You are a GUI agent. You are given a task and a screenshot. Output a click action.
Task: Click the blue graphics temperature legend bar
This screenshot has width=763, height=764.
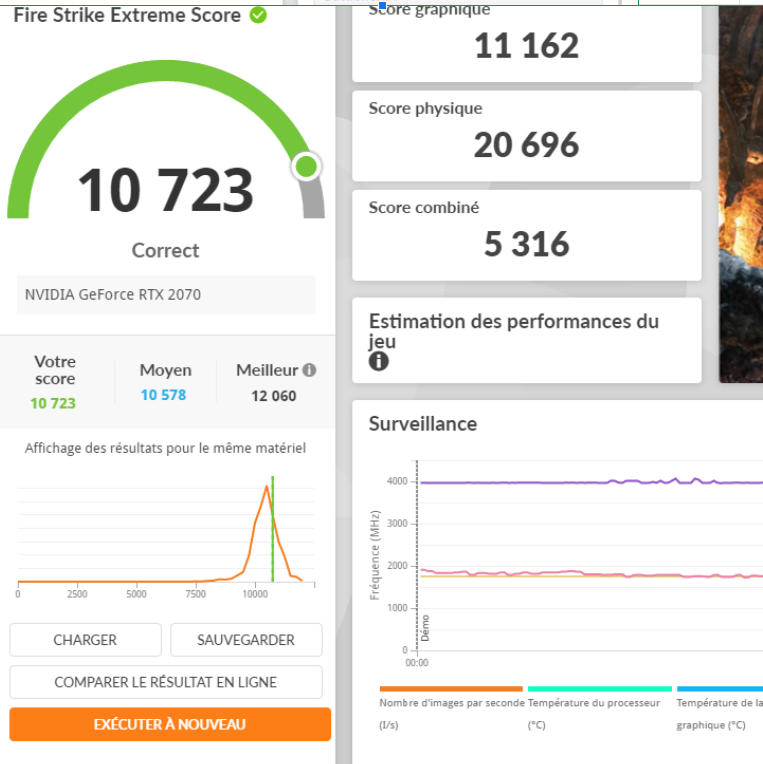tap(720, 688)
